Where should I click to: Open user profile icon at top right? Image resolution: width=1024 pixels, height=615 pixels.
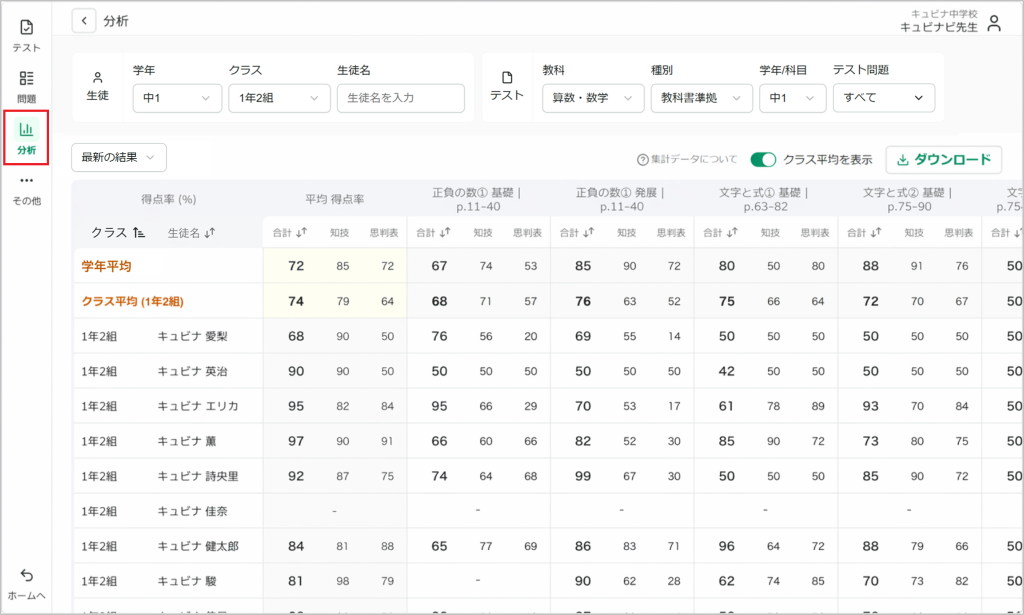(x=994, y=24)
